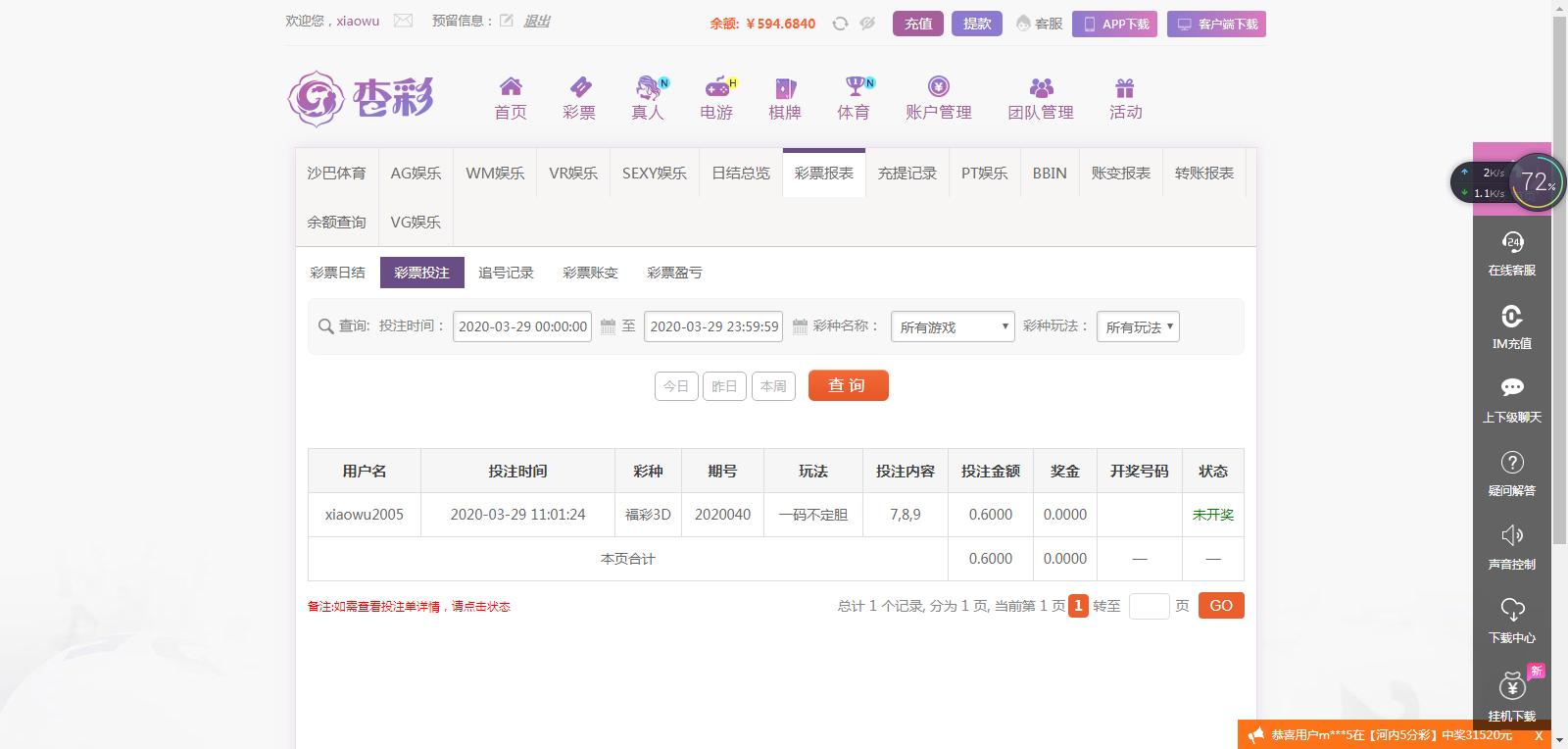Toggle 声音控制 sound in sidebar
This screenshot has width=1568, height=749.
coord(1512,547)
